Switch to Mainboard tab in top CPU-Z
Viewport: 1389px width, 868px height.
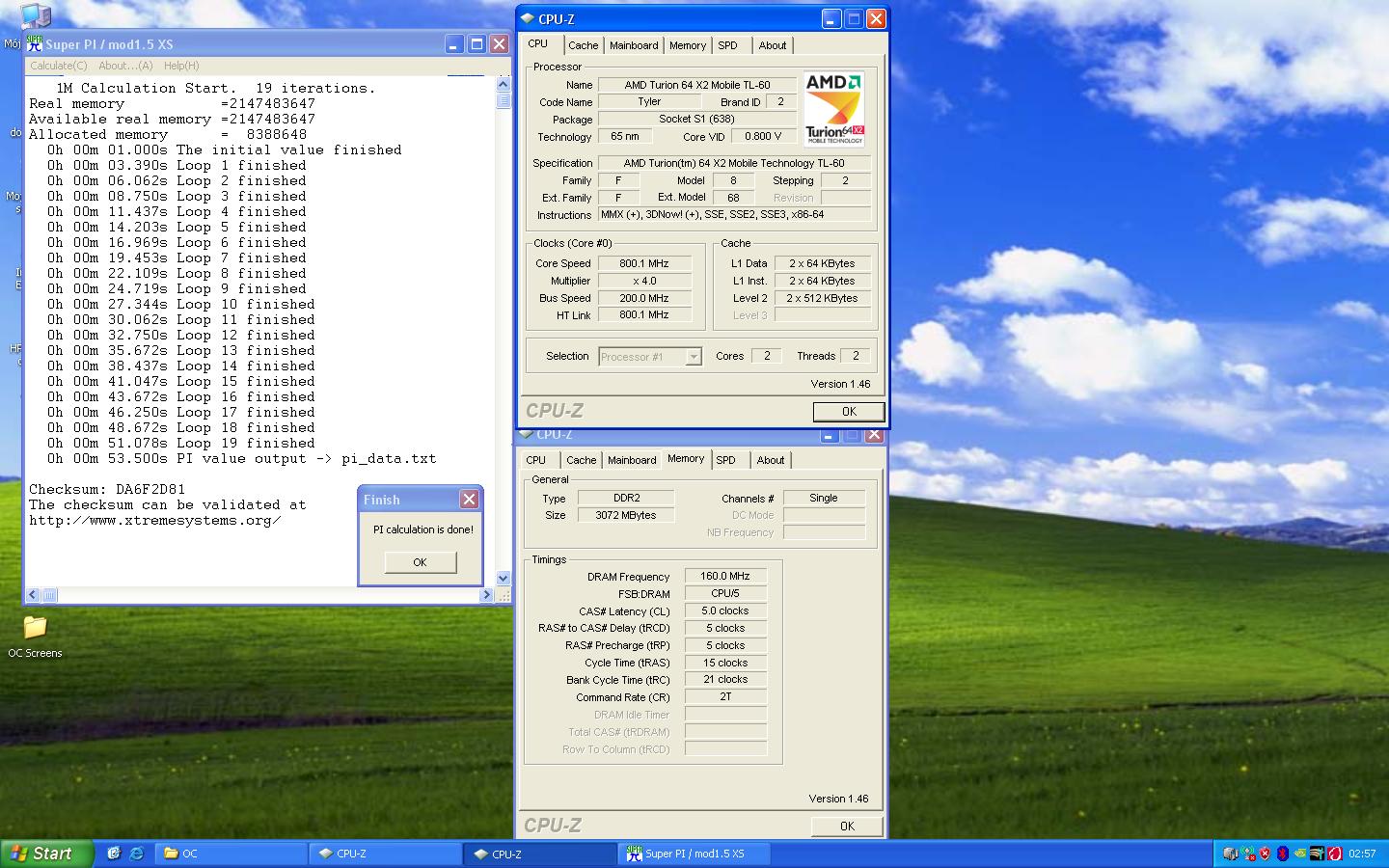634,45
